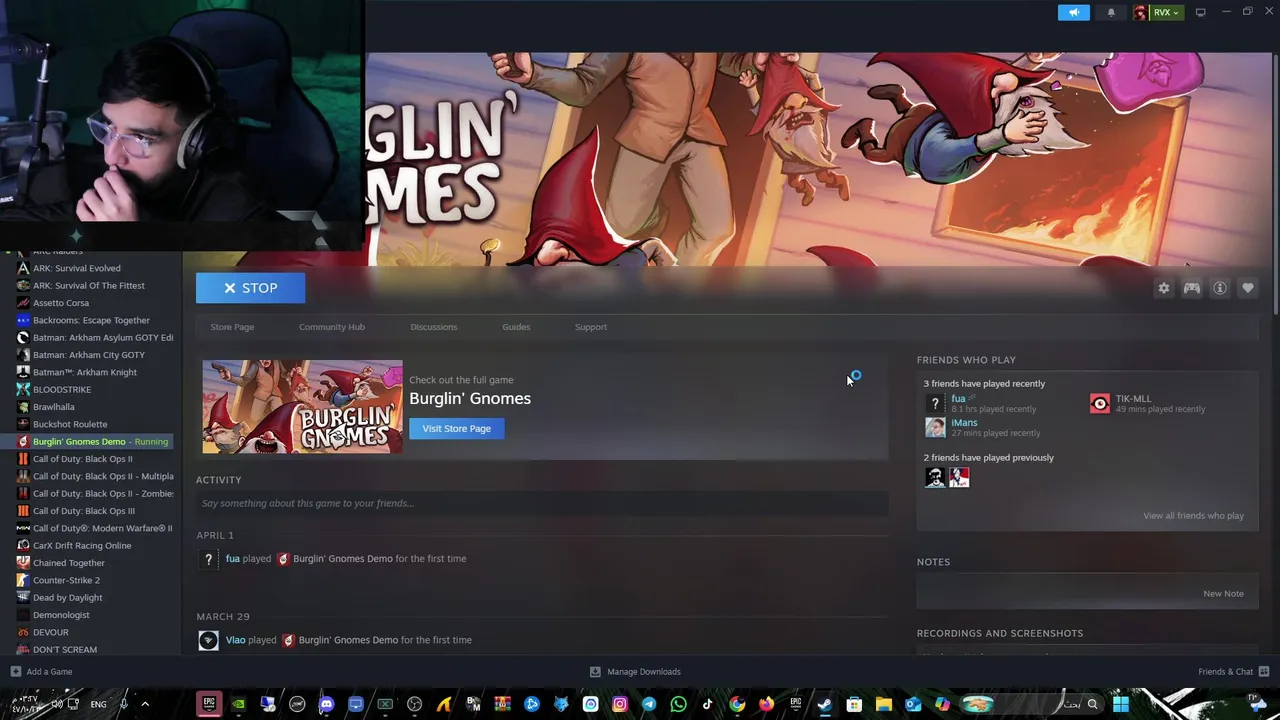1280x720 pixels.
Task: Select Brawlhalla in library list
Action: click(53, 407)
